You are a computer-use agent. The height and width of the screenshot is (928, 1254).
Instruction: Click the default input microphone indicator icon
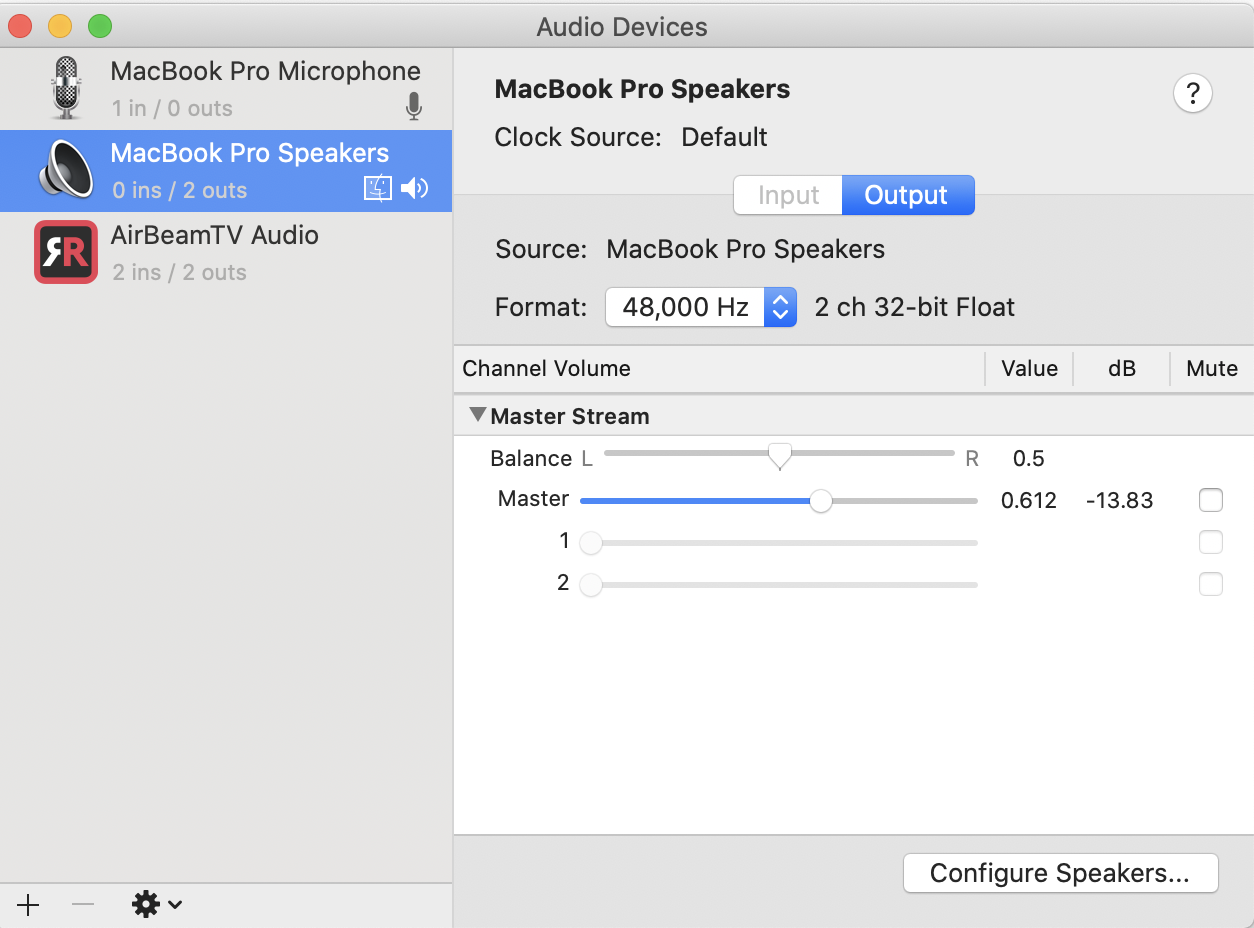pyautogui.click(x=414, y=108)
